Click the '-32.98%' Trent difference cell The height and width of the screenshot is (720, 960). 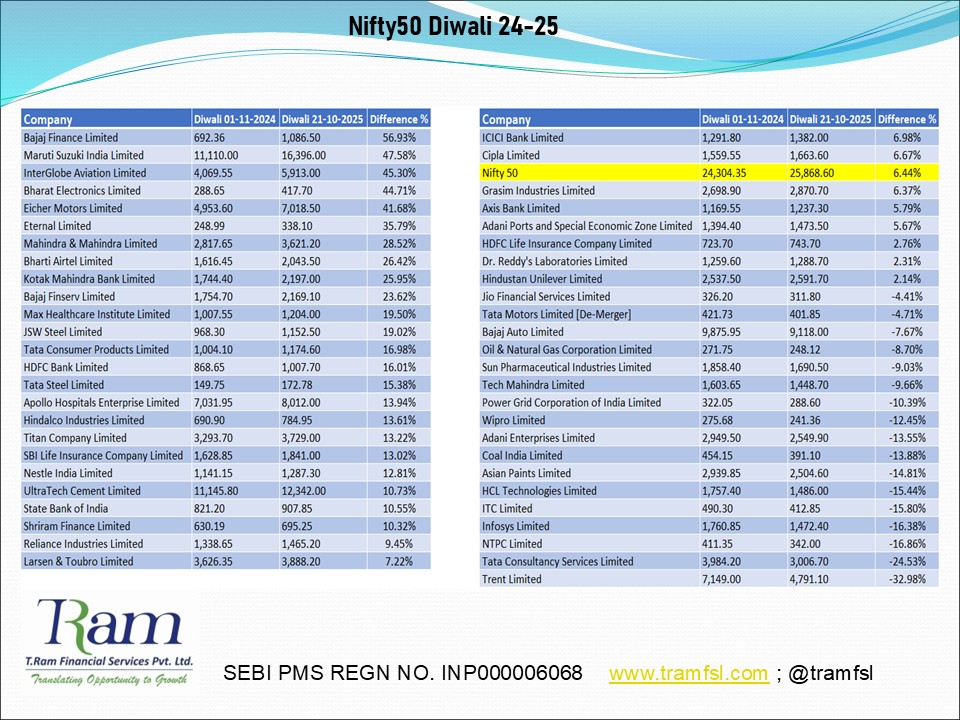pyautogui.click(x=907, y=579)
